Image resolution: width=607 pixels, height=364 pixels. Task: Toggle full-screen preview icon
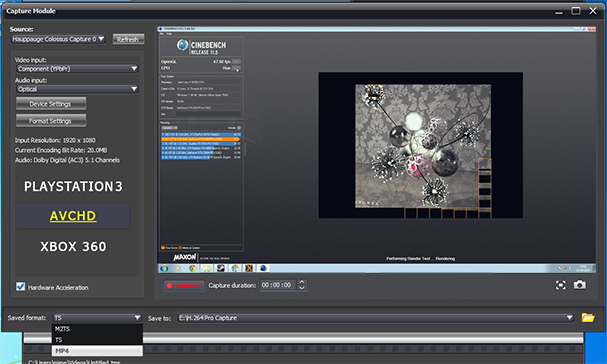(x=561, y=285)
